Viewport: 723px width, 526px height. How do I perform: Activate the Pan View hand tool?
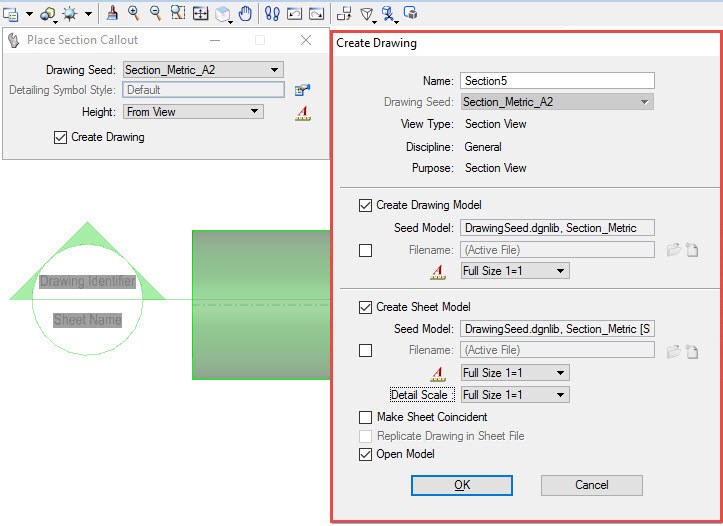245,13
